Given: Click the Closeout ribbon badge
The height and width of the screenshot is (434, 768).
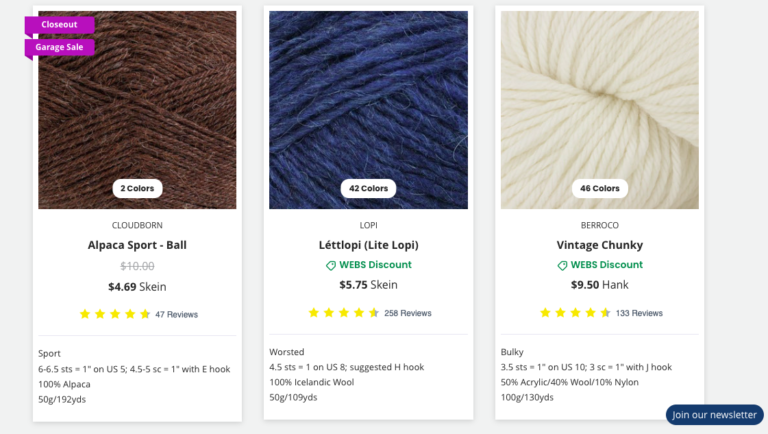Looking at the screenshot, I should tap(59, 25).
